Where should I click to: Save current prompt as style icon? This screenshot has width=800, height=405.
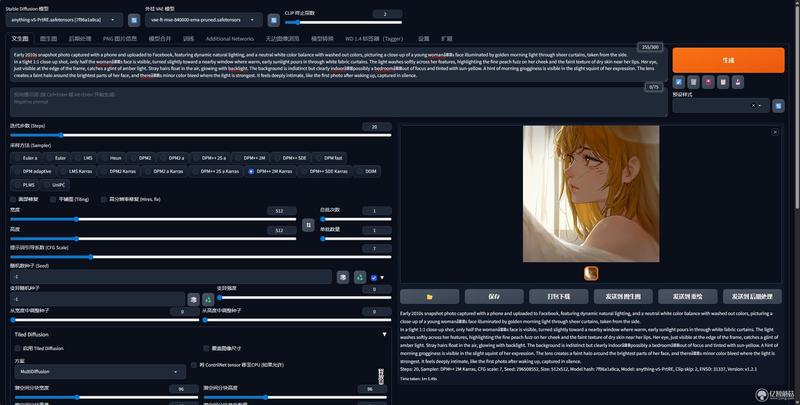[x=738, y=82]
